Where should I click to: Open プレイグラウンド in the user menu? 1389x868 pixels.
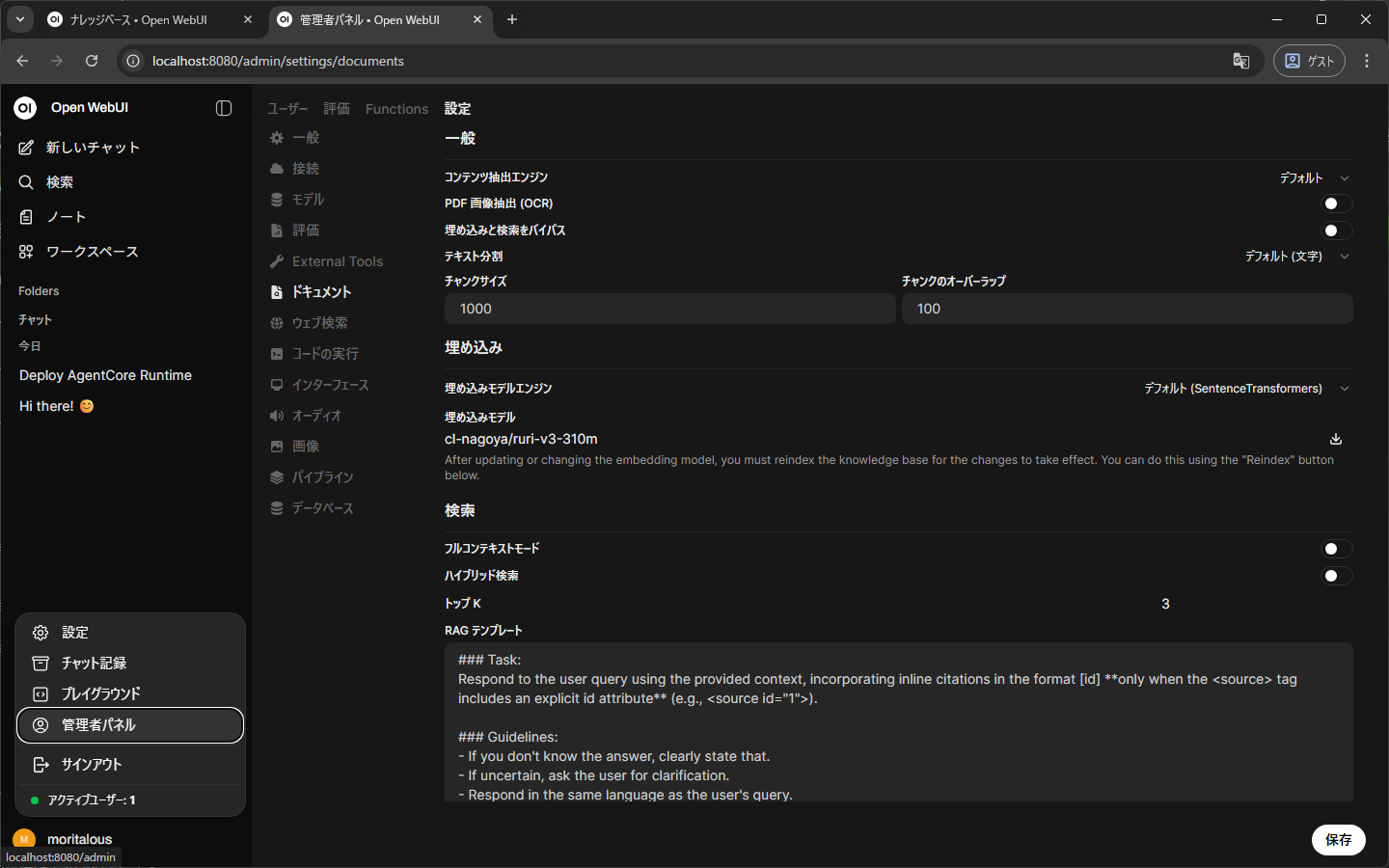pos(130,694)
